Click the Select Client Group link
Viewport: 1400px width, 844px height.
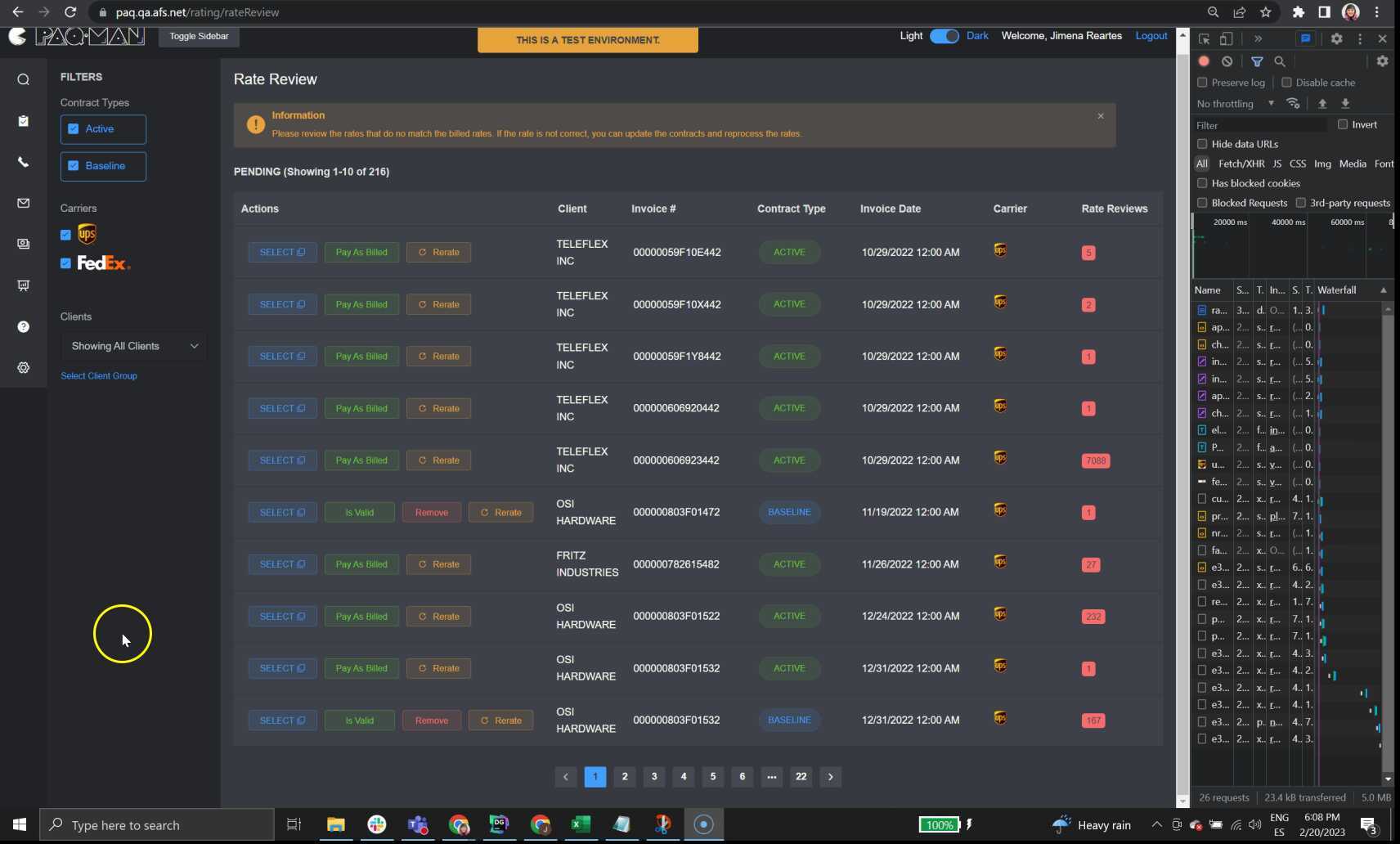tap(99, 376)
